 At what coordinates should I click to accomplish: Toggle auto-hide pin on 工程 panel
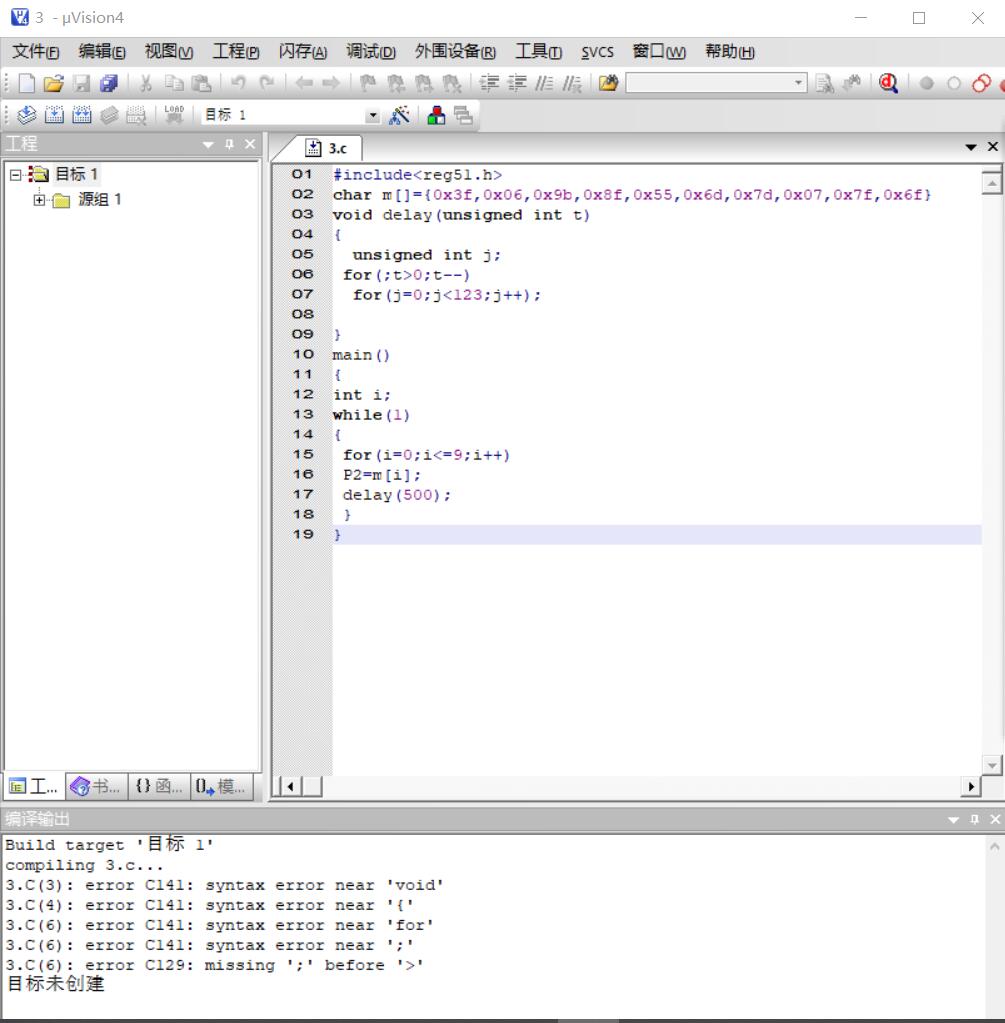[229, 144]
